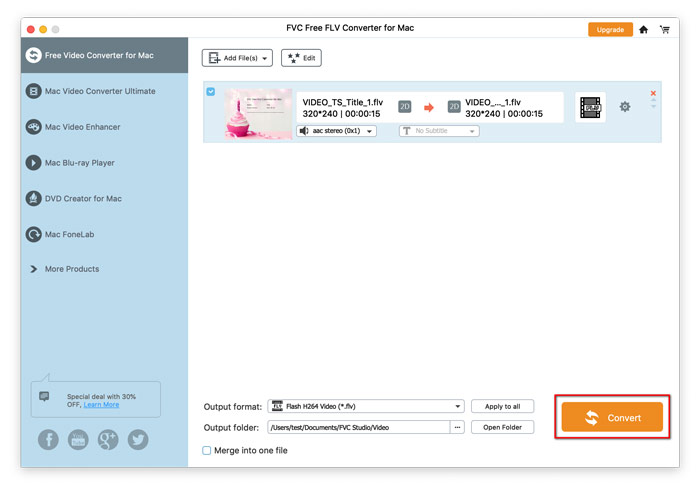This screenshot has height=491, width=700.
Task: Enable Merge into one file checkbox
Action: coord(207,450)
